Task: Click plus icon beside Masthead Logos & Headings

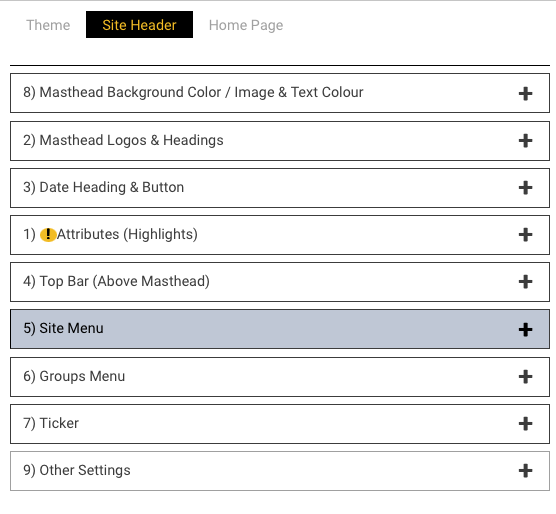Action: pos(525,141)
